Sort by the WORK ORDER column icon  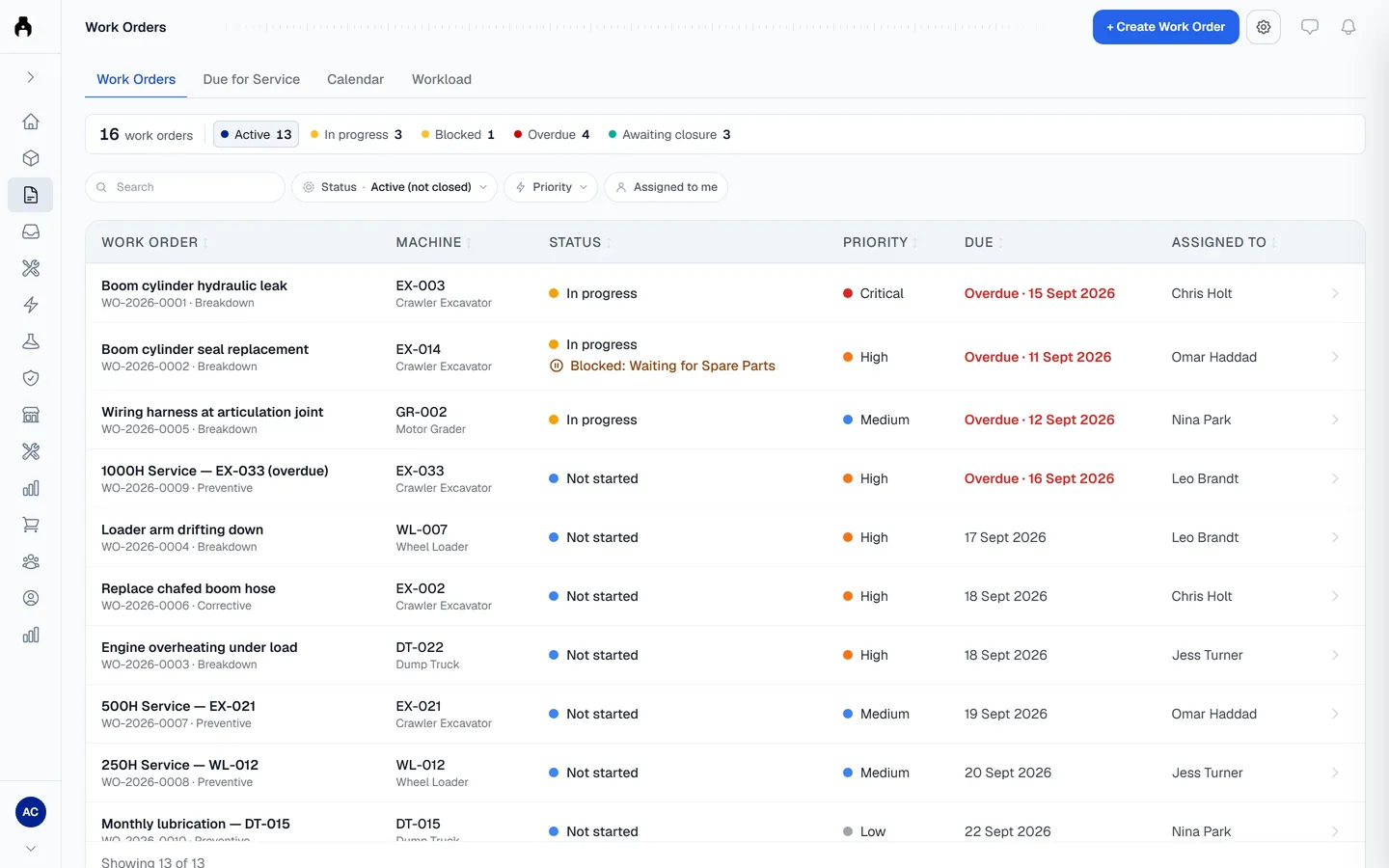click(205, 243)
